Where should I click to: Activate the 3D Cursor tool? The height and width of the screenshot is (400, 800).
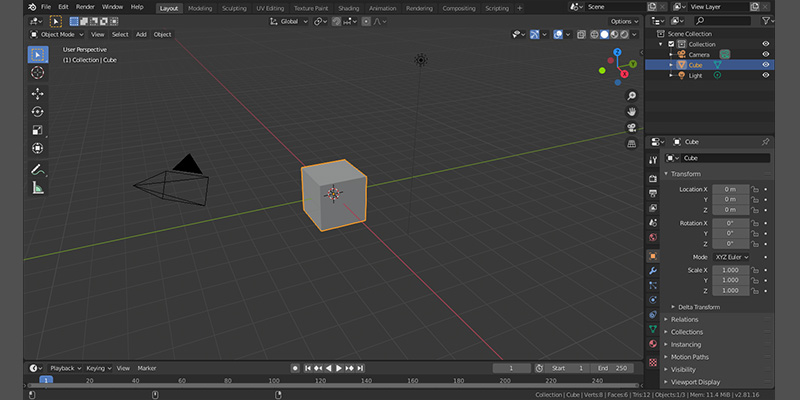(x=38, y=72)
